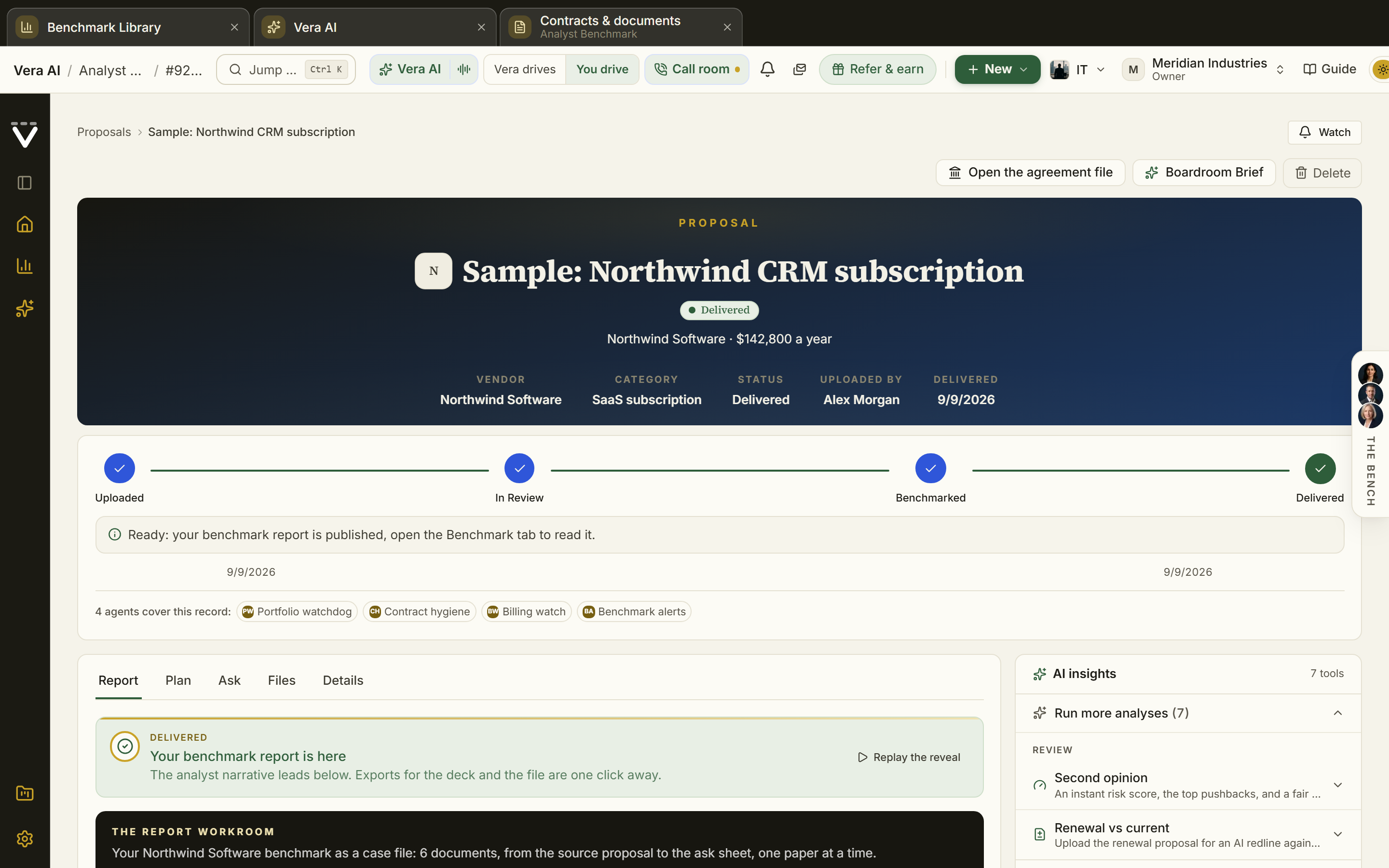Click the Benchmarked step checkmark

[x=930, y=468]
